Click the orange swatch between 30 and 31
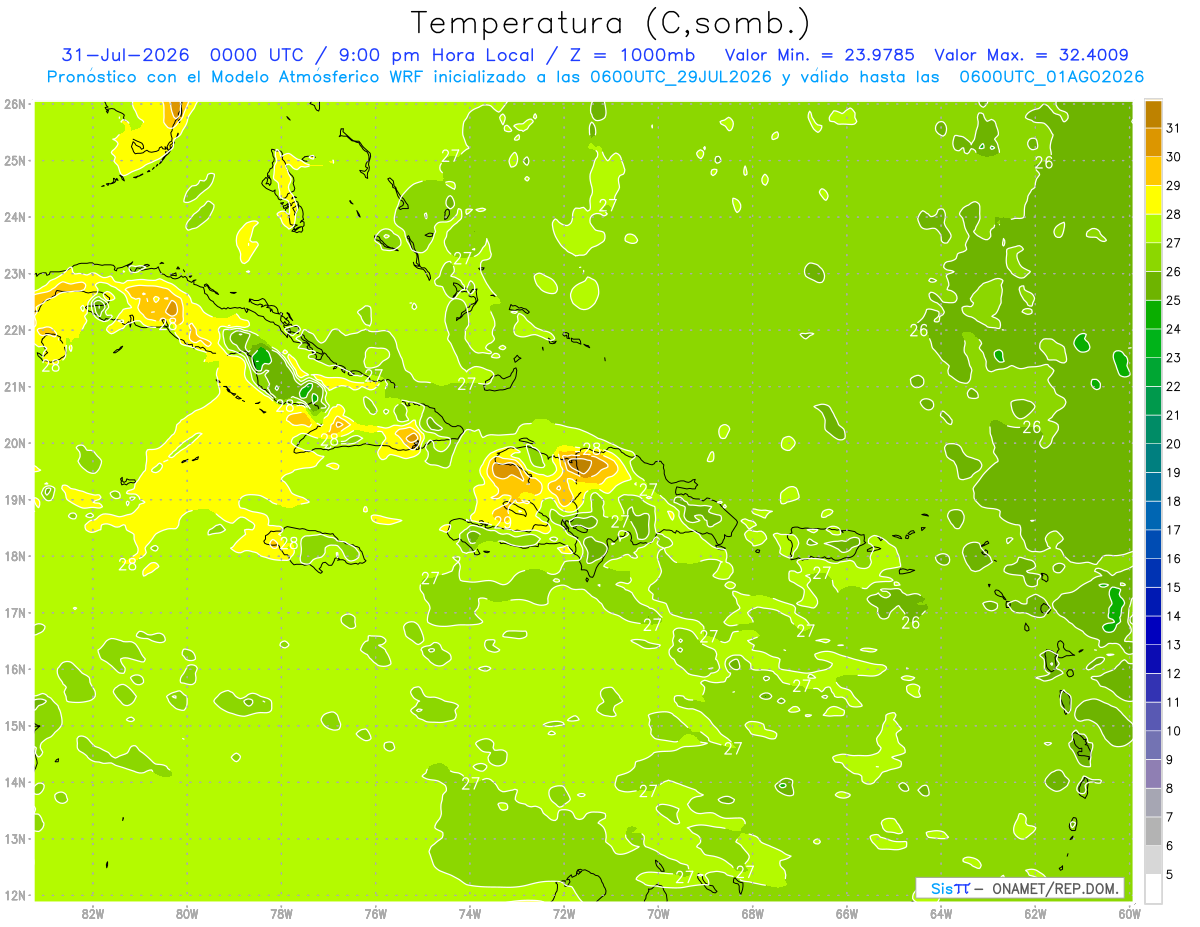The width and height of the screenshot is (1200, 927). pyautogui.click(x=1153, y=142)
